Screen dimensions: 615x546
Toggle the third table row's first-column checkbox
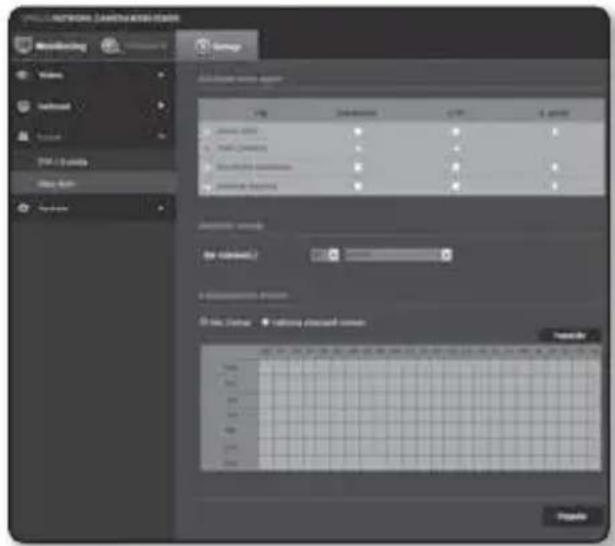pyautogui.click(x=357, y=167)
